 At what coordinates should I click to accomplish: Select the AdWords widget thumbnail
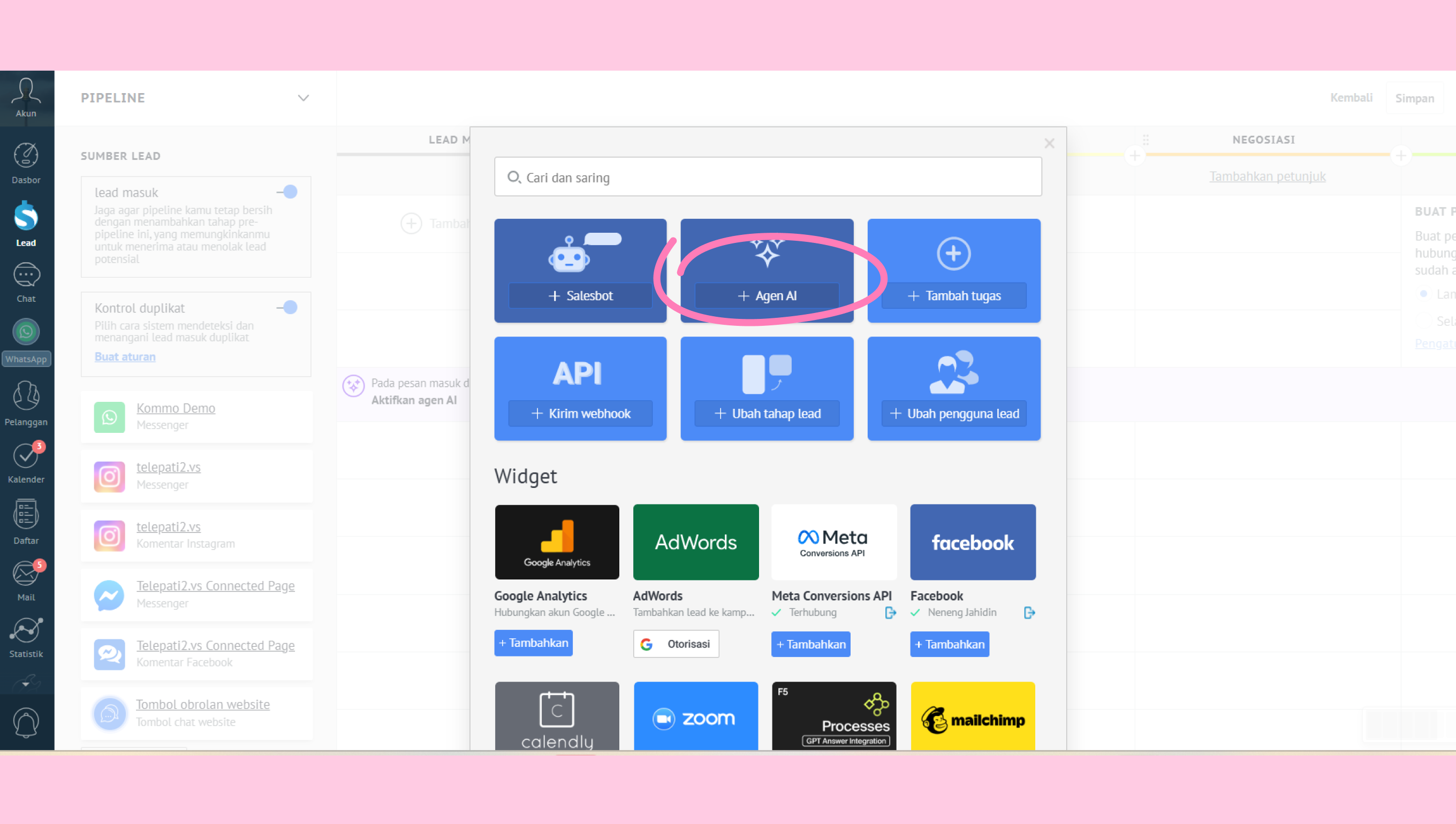696,542
